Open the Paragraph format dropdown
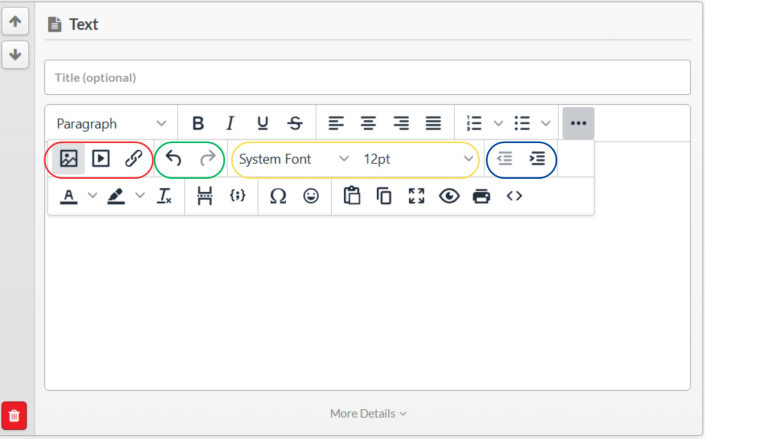780x439 pixels. point(111,123)
